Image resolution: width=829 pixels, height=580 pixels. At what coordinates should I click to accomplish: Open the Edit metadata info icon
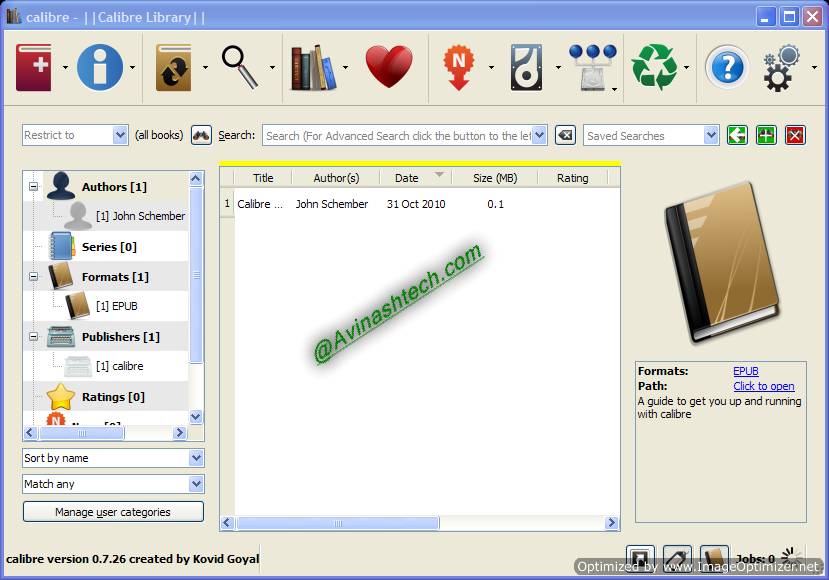(x=99, y=67)
